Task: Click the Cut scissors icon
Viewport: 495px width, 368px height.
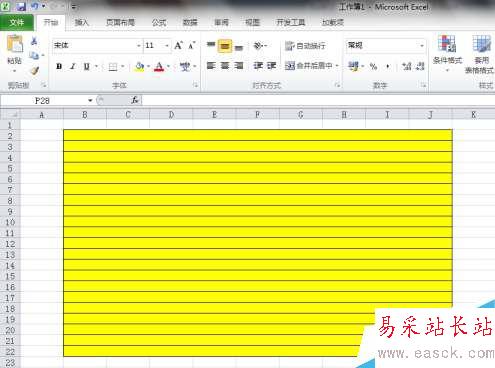Action: point(34,41)
